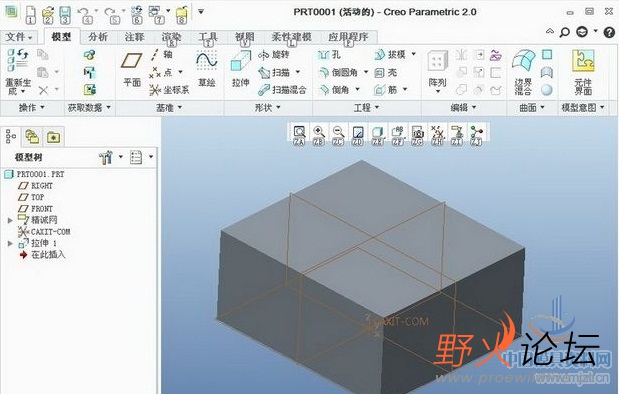Expand the 精诚网 node in model tree

pos(10,220)
